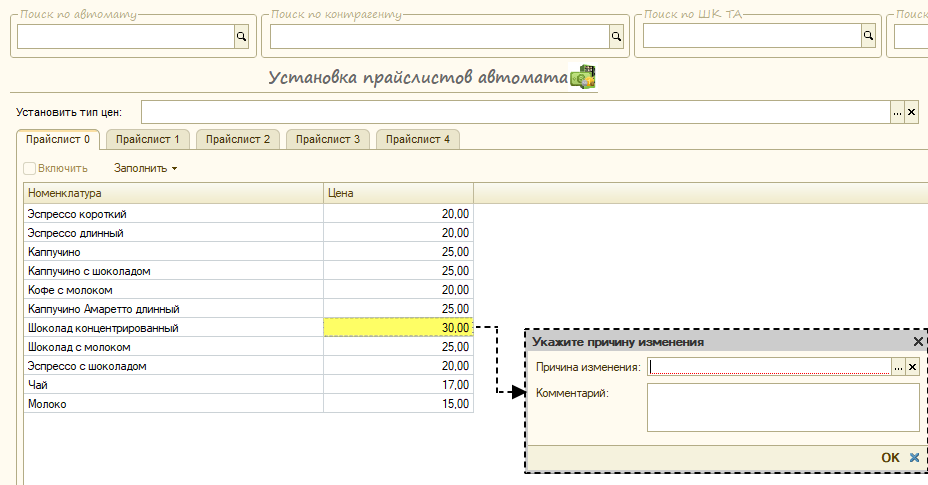Open selection (…) for Причина изменения
Image resolution: width=928 pixels, height=485 pixels.
[x=898, y=367]
